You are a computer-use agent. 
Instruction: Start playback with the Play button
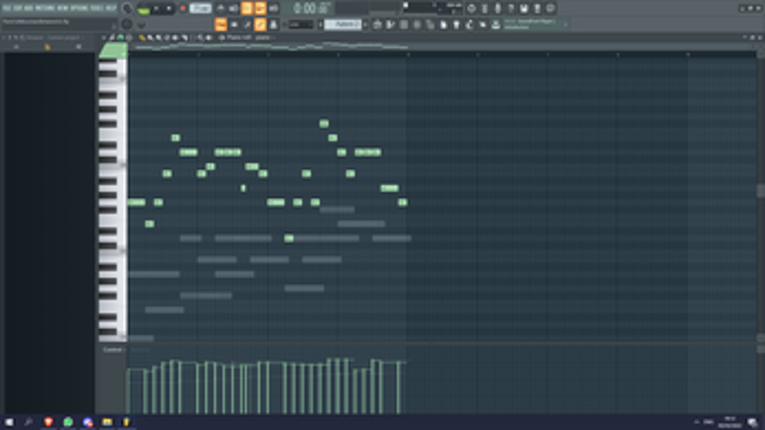(x=156, y=8)
